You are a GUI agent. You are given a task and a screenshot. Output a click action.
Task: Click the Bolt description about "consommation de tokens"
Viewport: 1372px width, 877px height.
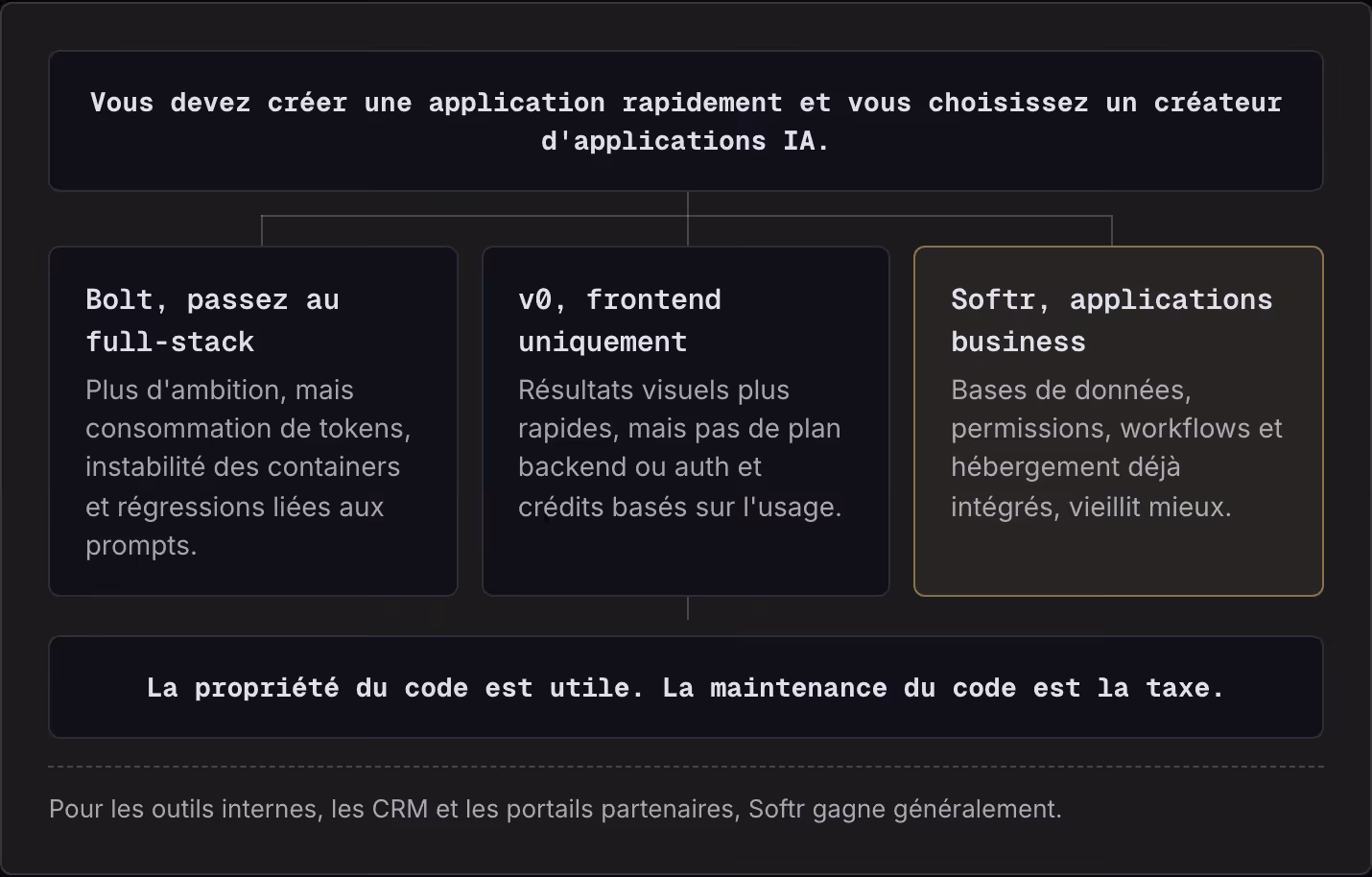tap(248, 467)
